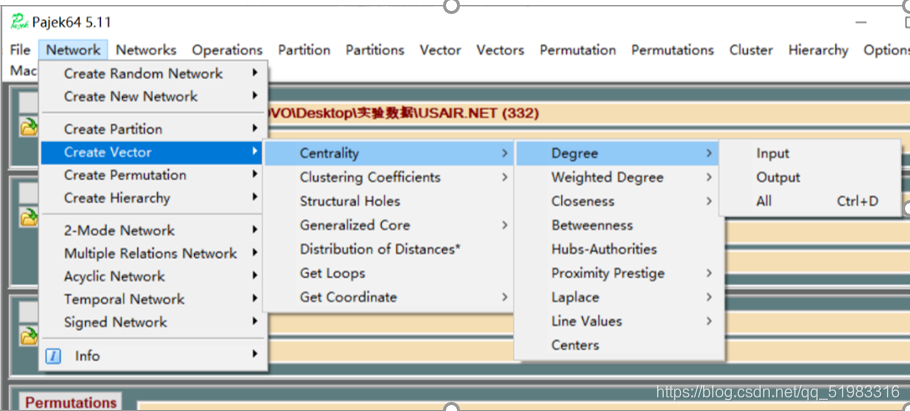Expand Multiple Relations Network submenu

[154, 254]
